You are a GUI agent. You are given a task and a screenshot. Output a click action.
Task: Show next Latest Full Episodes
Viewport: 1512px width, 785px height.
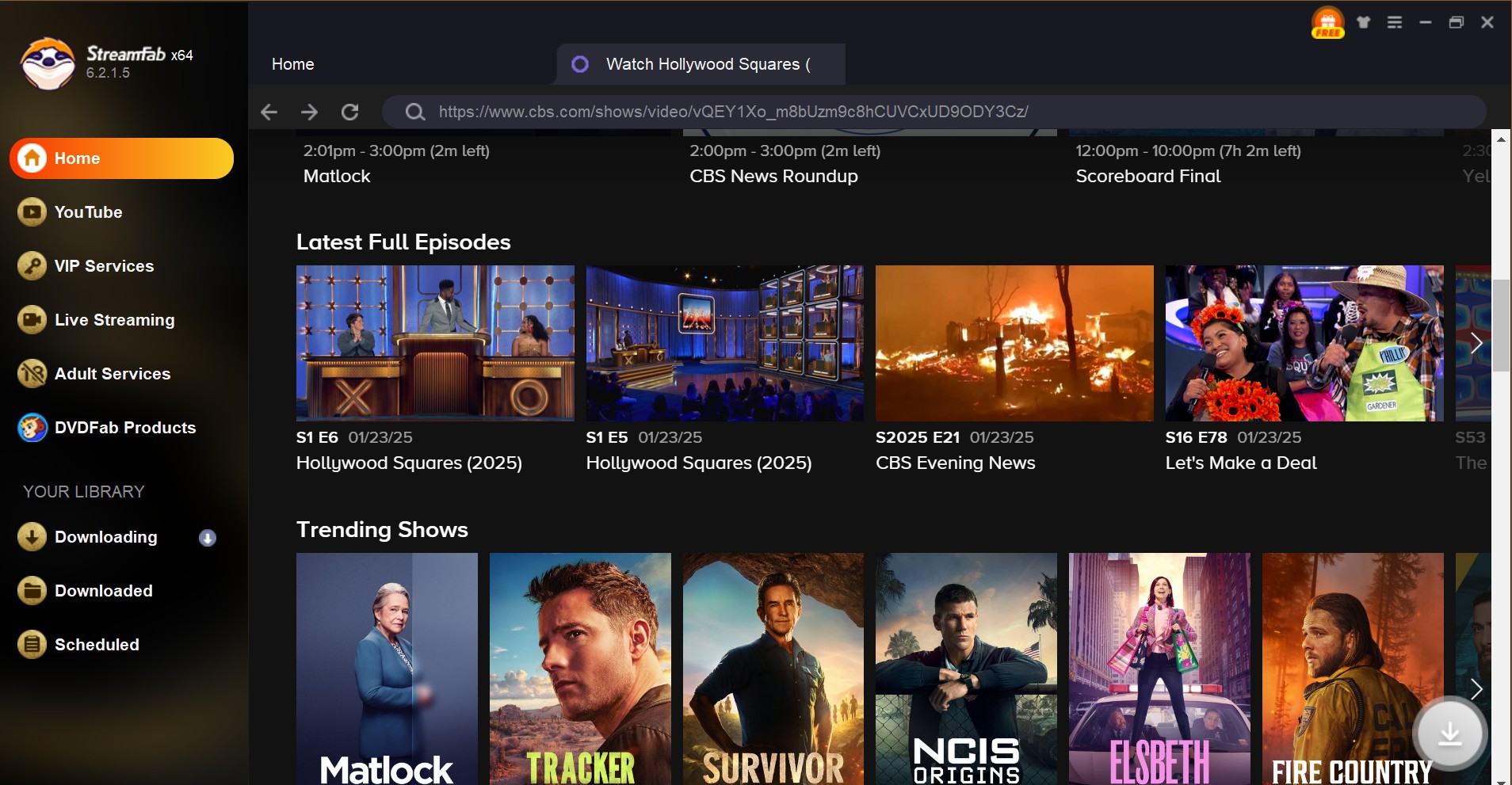coord(1476,344)
